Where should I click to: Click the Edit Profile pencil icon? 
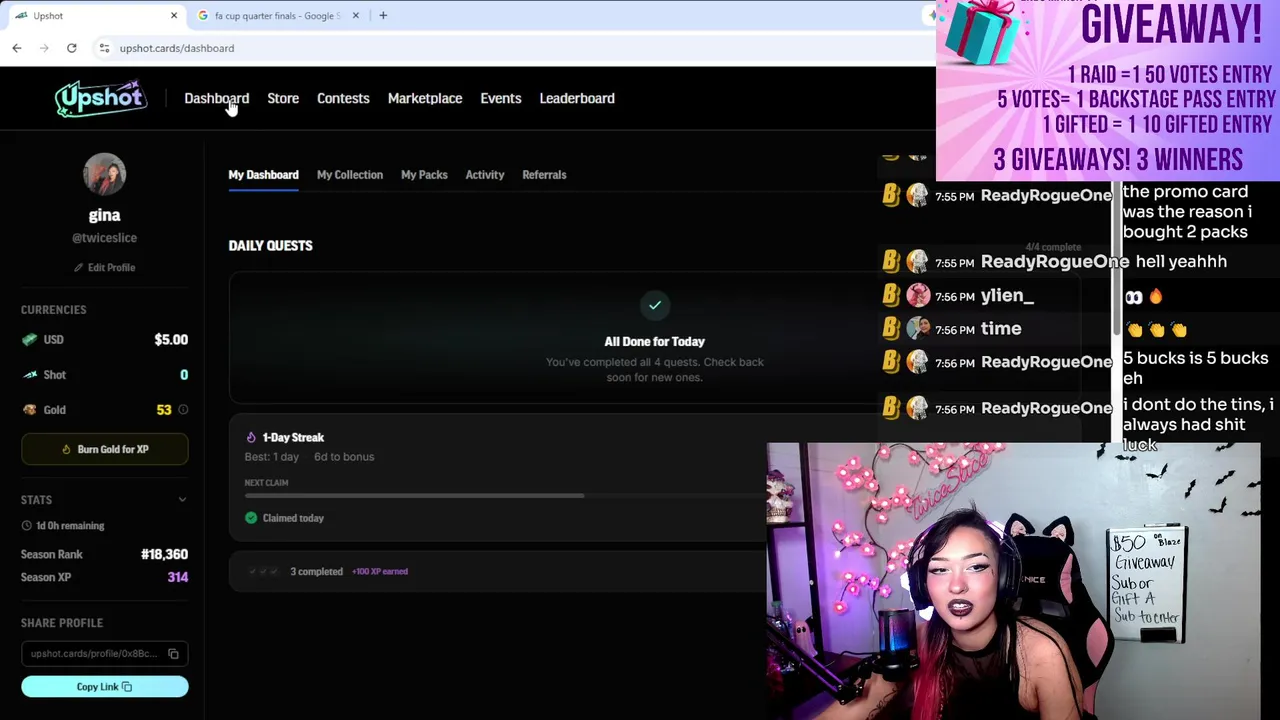[x=79, y=268]
